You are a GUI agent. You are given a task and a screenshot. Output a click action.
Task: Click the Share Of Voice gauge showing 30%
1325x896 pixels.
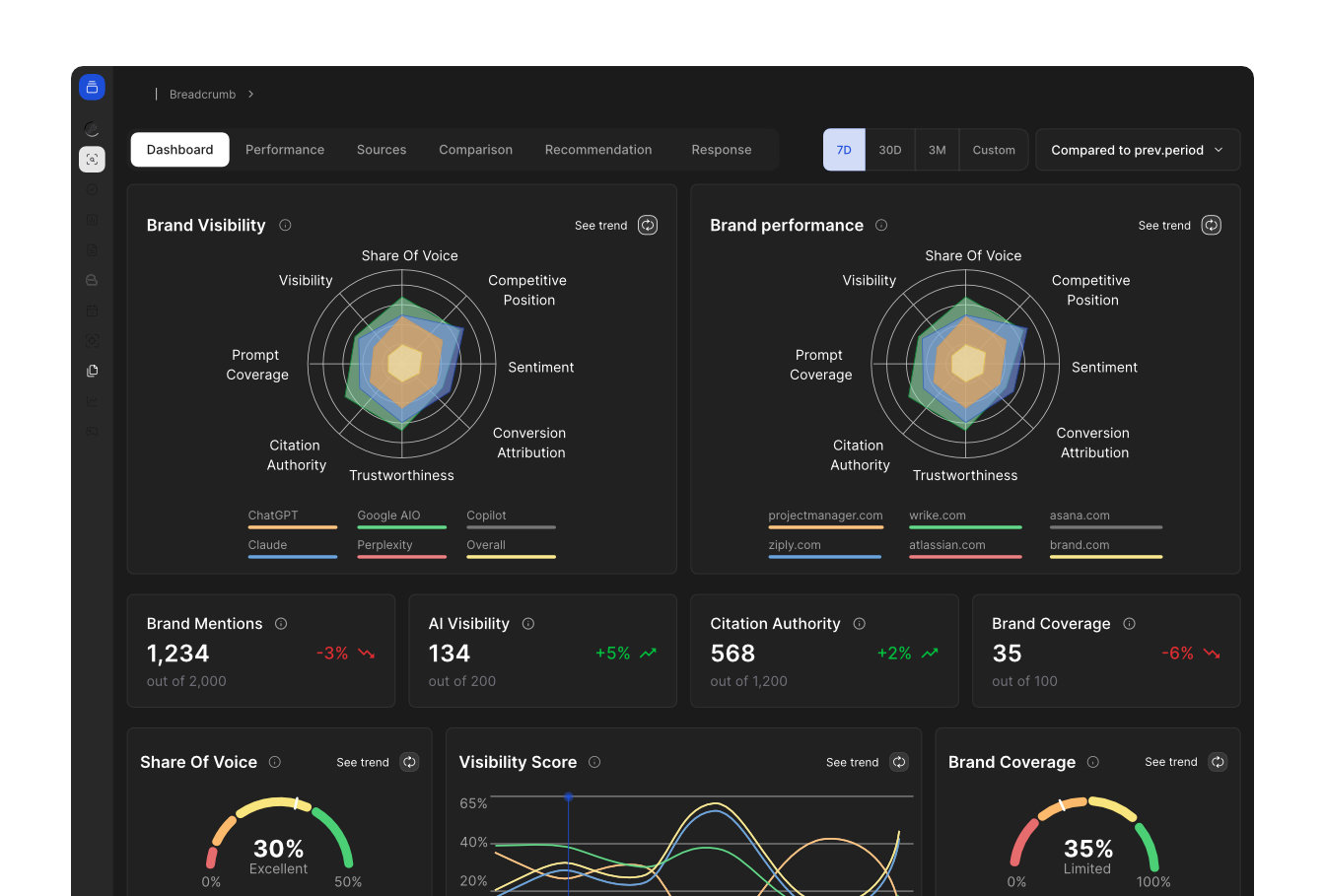tap(279, 843)
